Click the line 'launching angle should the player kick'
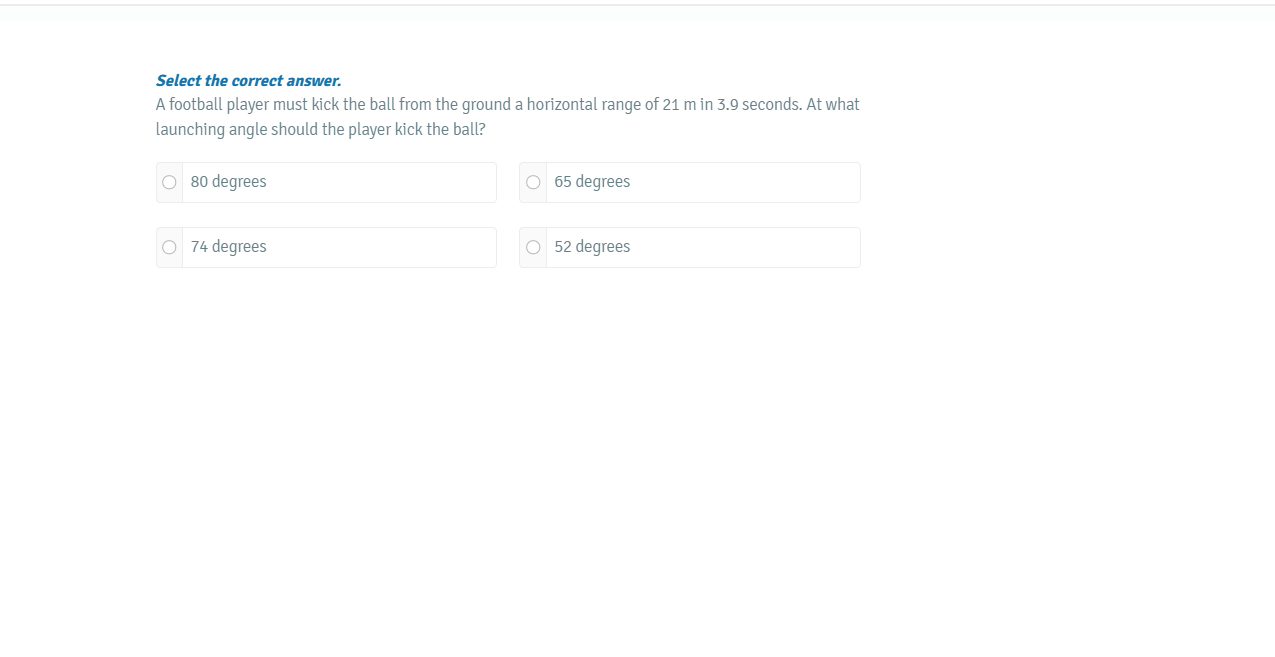This screenshot has width=1275, height=657. 320,130
